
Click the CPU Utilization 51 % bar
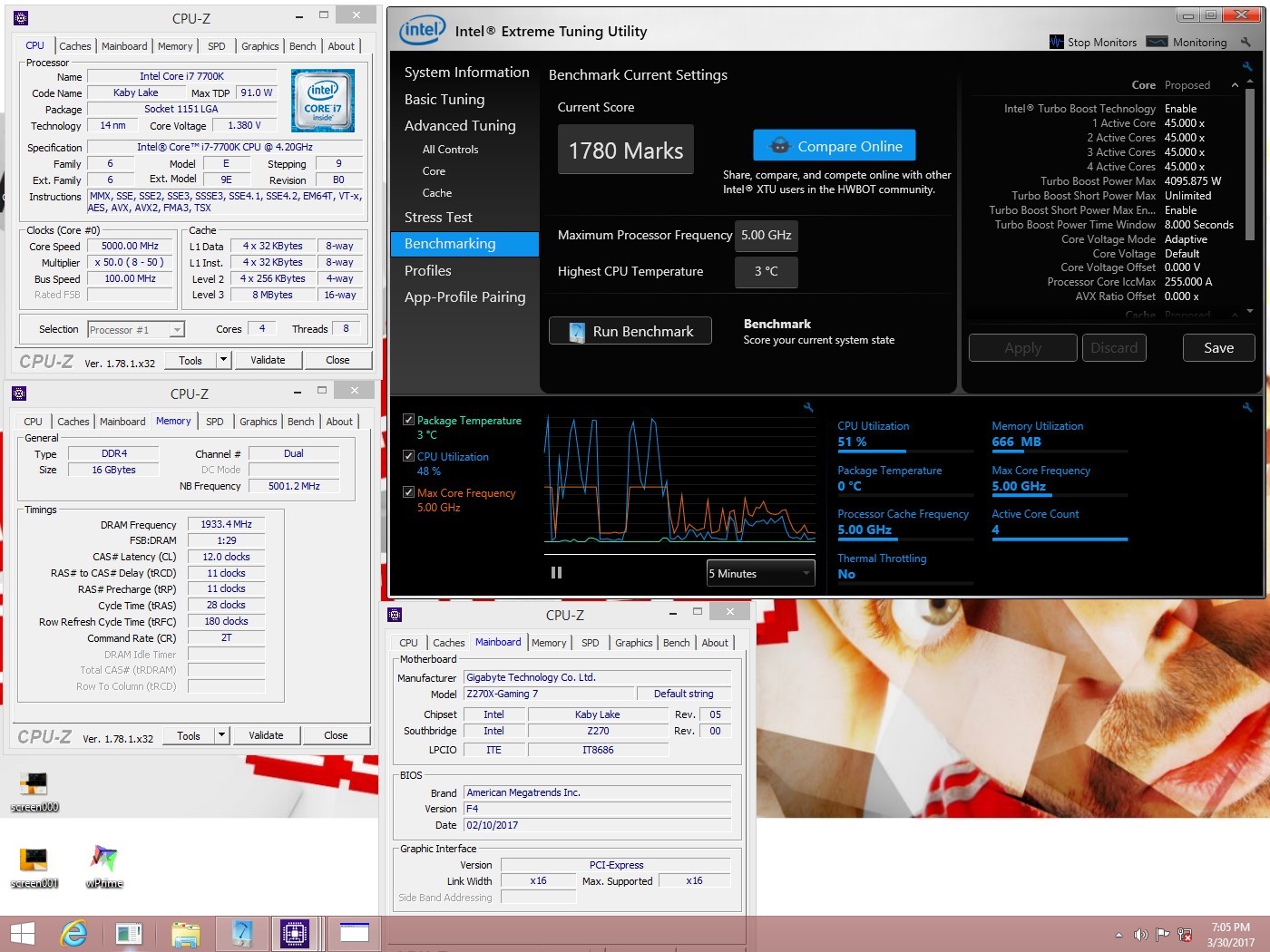pos(905,451)
